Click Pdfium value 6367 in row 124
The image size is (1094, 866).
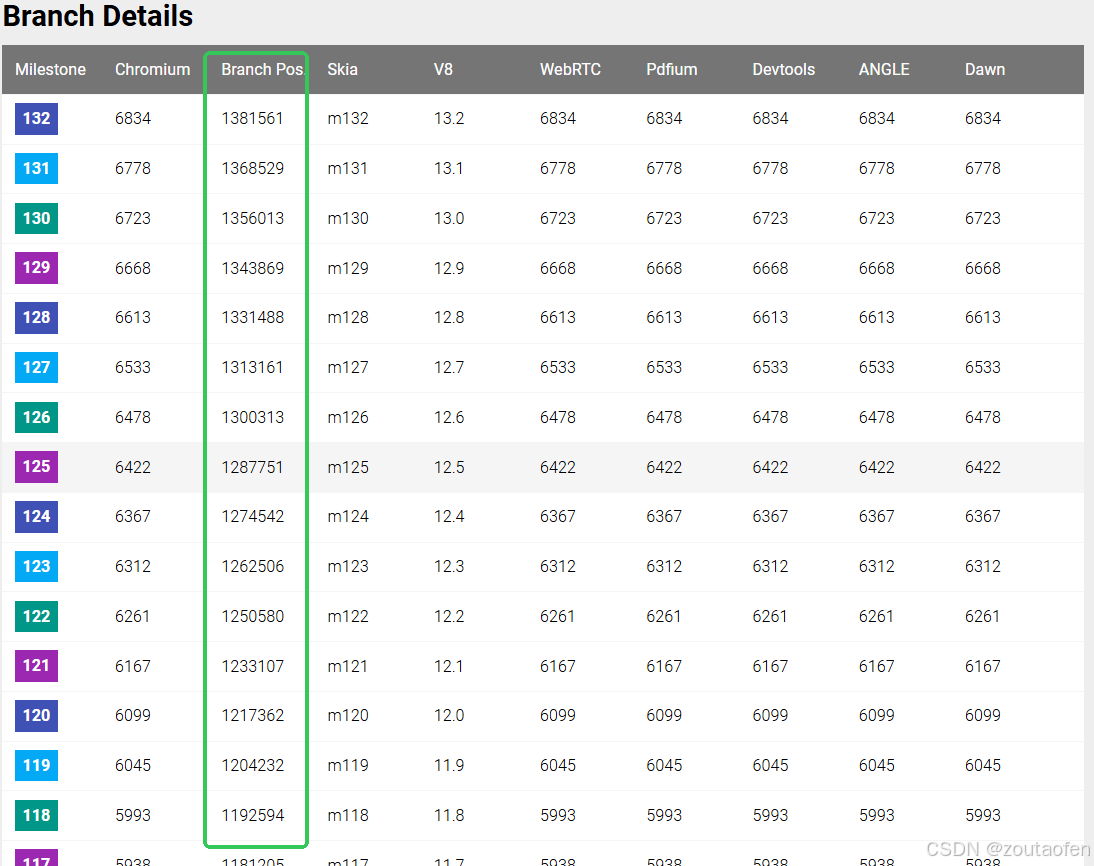tap(664, 516)
